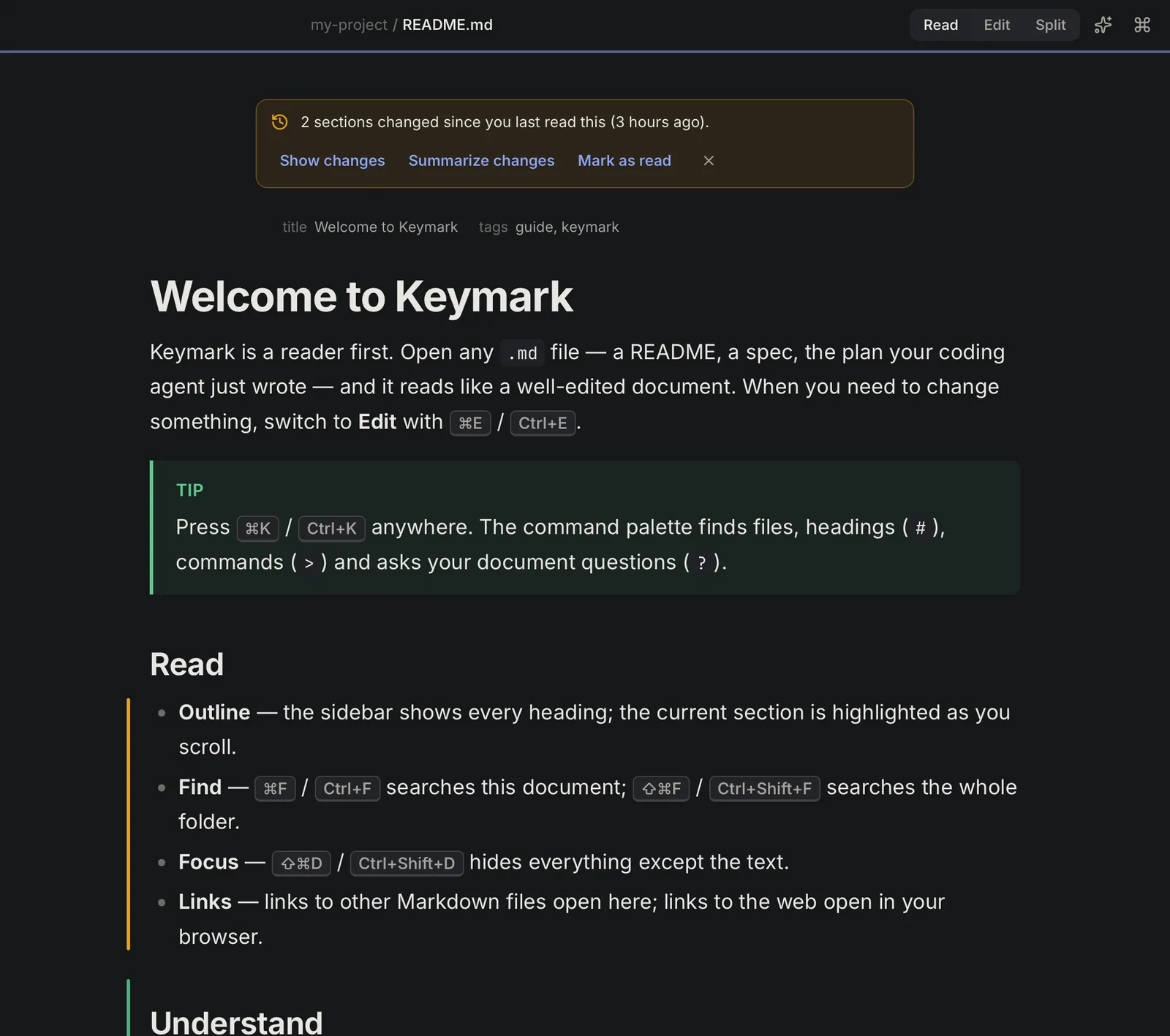
Task: Click the .md inline code
Action: tap(522, 353)
